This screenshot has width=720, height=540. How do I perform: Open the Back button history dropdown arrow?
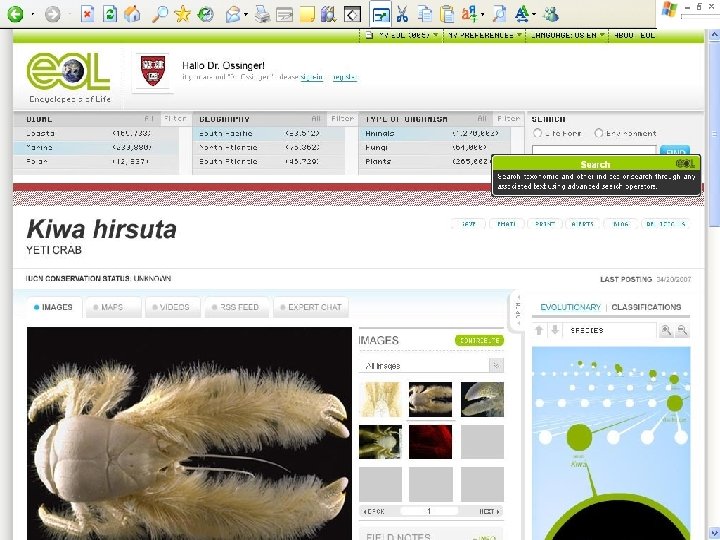pos(33,15)
